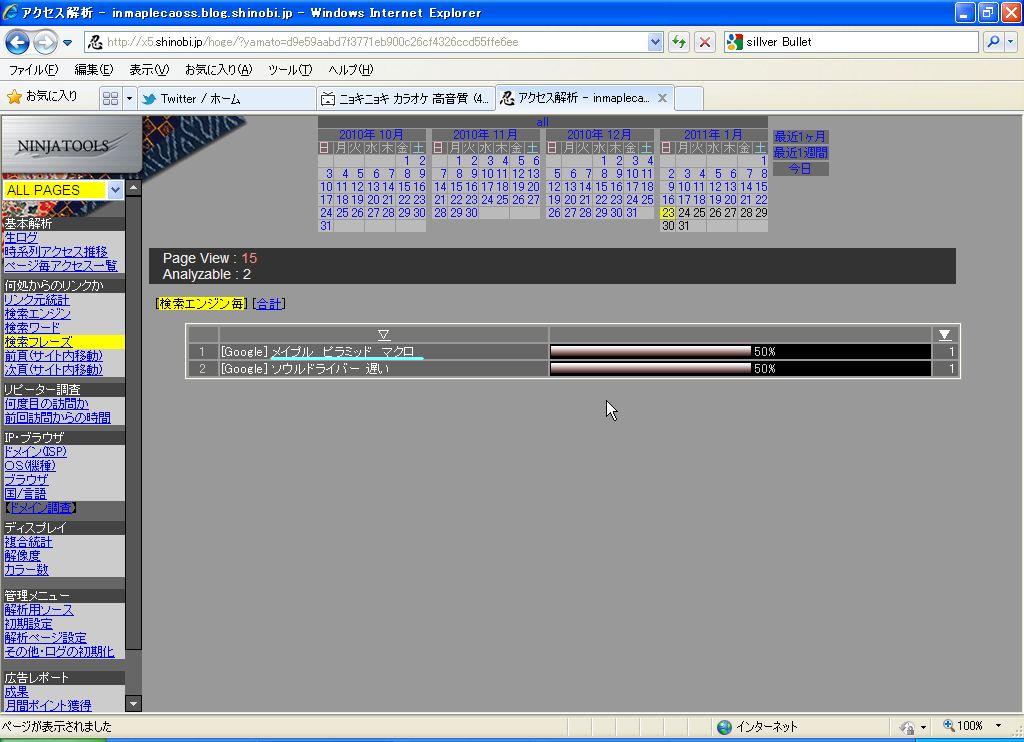Open the 編集(E) menu

(93, 70)
